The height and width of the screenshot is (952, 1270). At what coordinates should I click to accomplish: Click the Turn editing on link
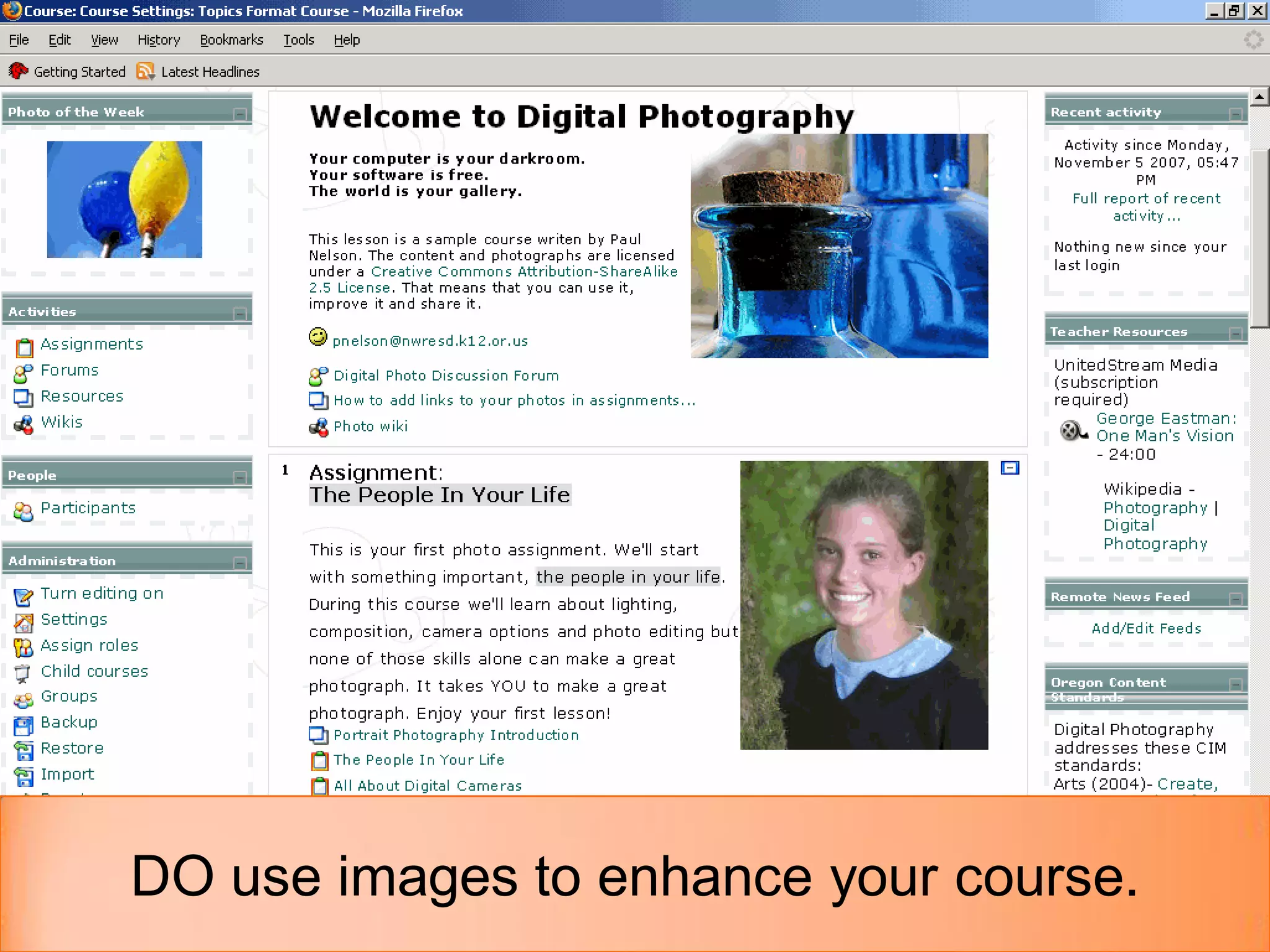(102, 593)
